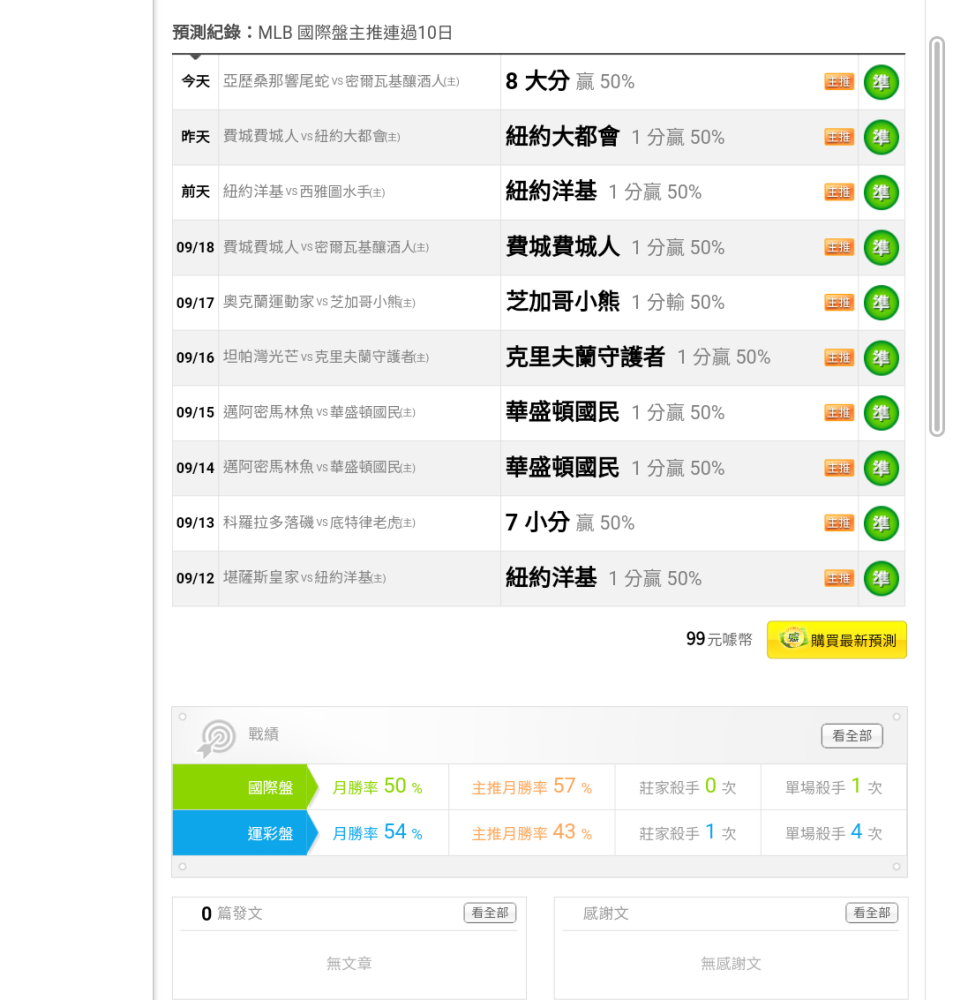The width and height of the screenshot is (953, 1000).
Task: Select the green 國際盤 tab
Action: pyautogui.click(x=246, y=787)
